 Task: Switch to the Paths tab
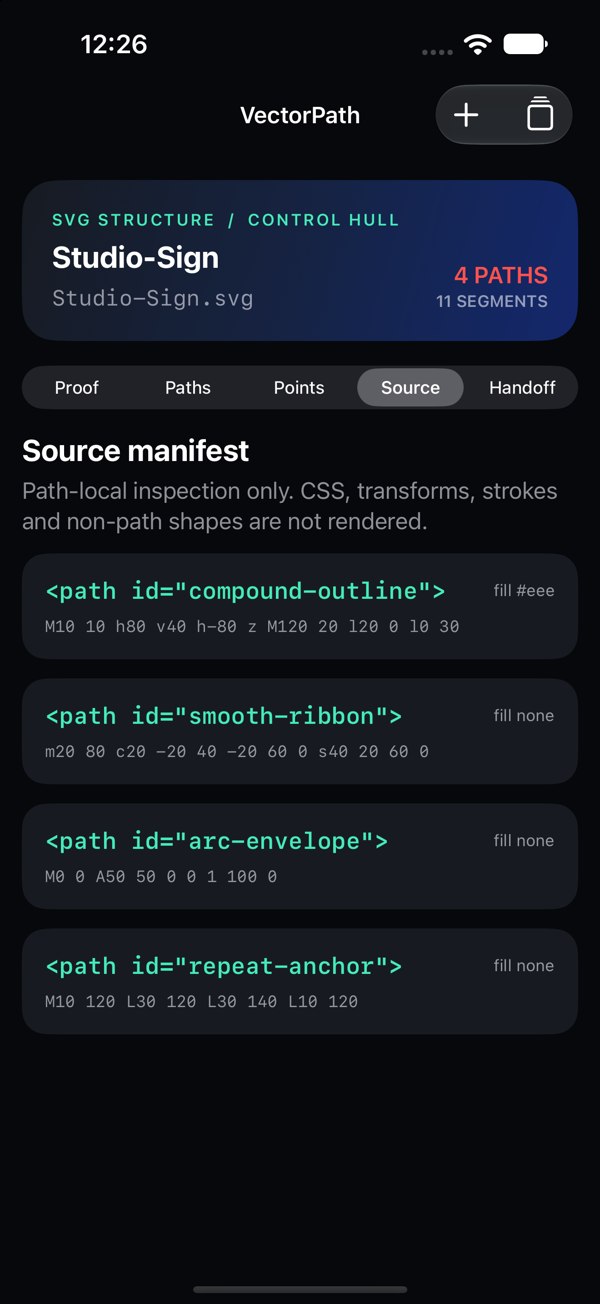[x=188, y=388]
